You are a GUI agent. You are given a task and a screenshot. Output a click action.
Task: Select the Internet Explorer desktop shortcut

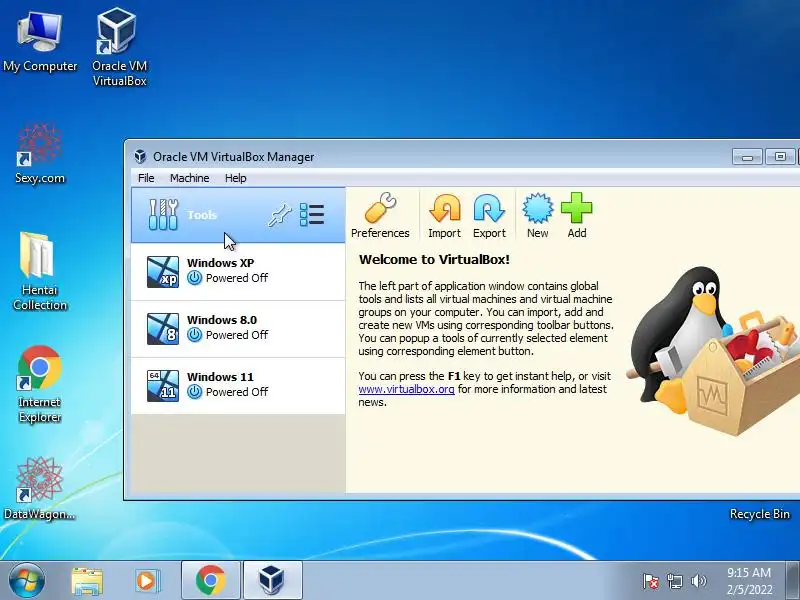click(x=39, y=385)
